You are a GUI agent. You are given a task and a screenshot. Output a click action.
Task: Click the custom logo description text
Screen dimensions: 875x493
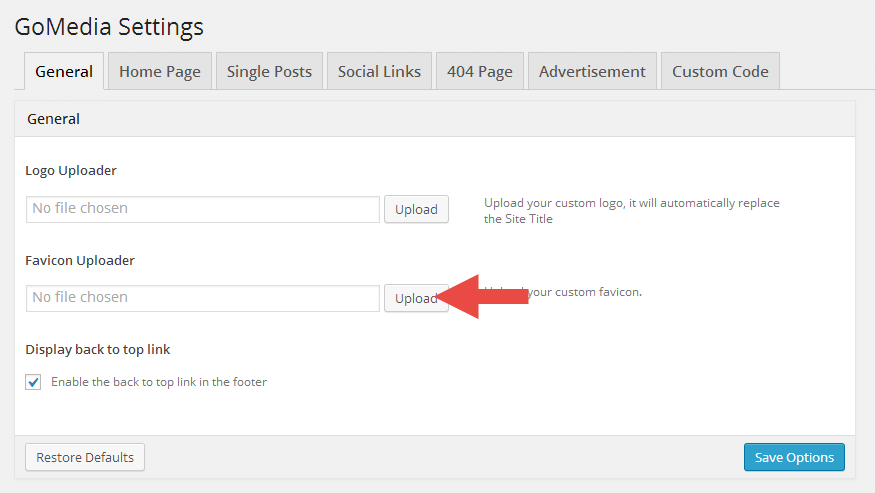[x=632, y=210]
